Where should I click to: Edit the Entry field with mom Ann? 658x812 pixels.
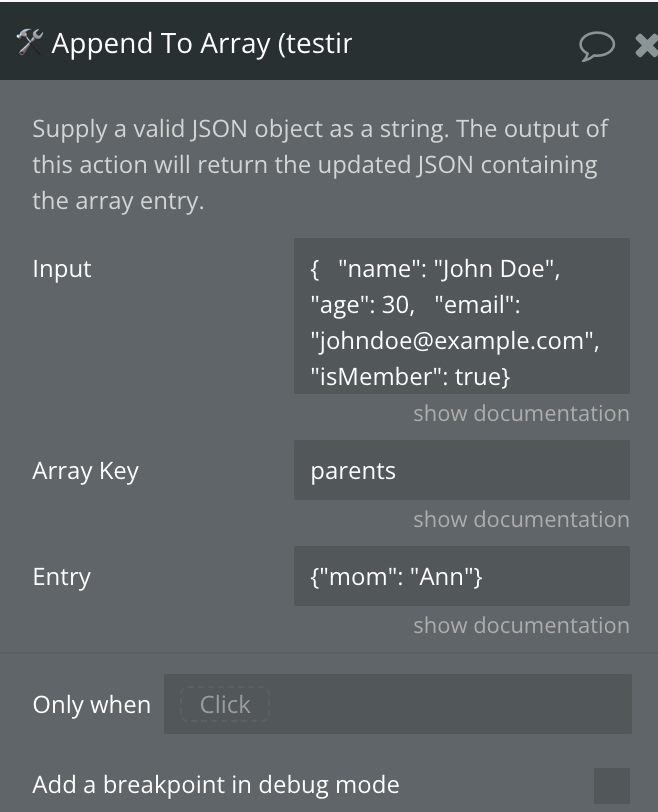pos(462,576)
